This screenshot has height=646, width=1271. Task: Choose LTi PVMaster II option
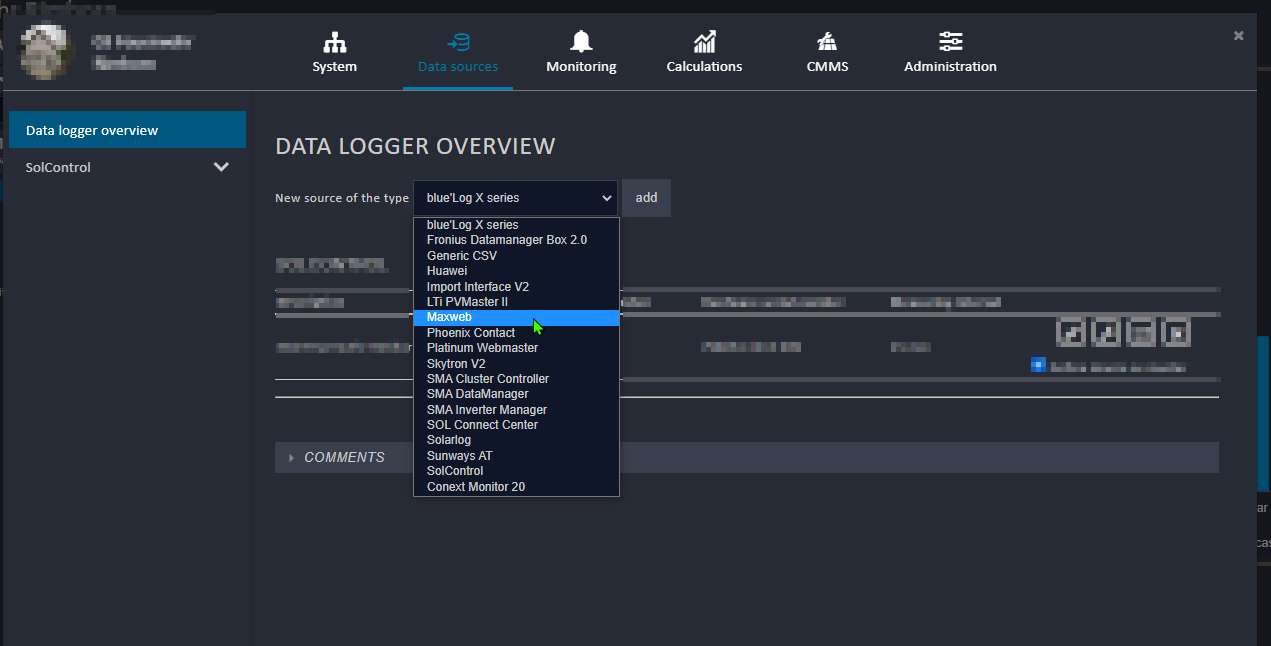pyautogui.click(x=516, y=302)
